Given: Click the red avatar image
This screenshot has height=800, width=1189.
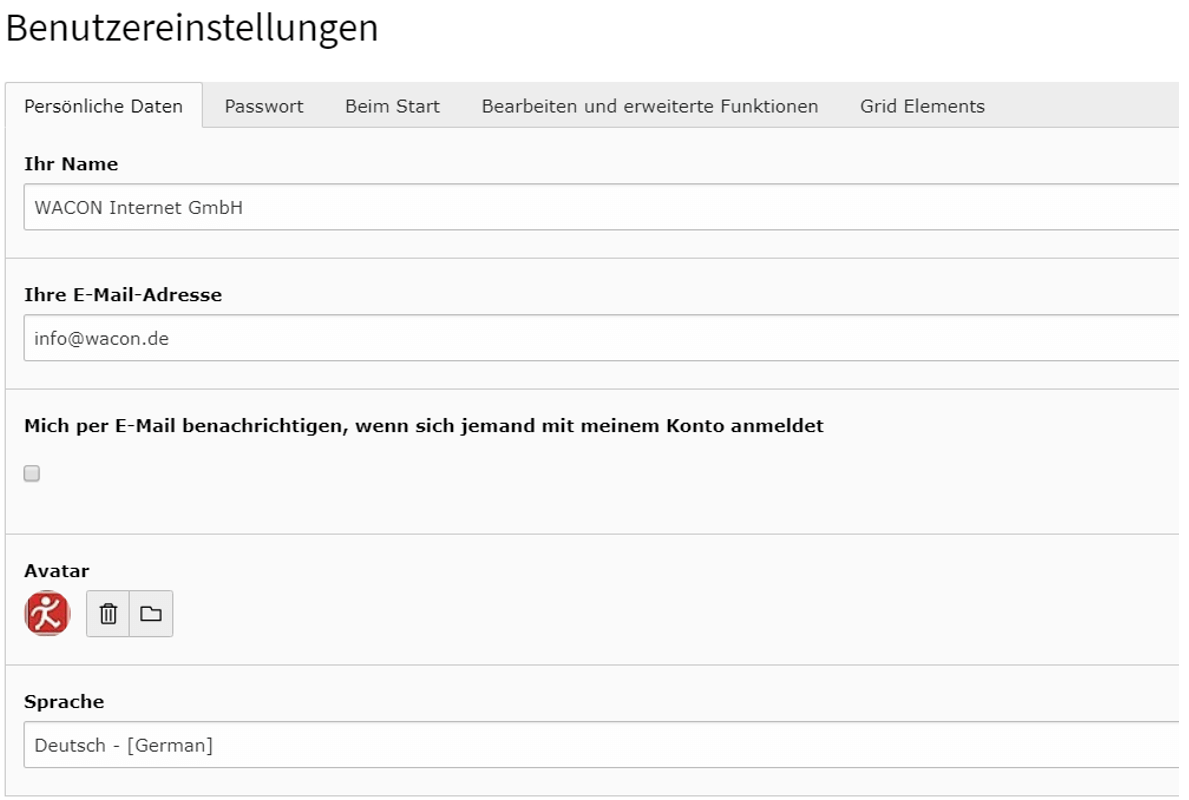Looking at the screenshot, I should pyautogui.click(x=47, y=614).
